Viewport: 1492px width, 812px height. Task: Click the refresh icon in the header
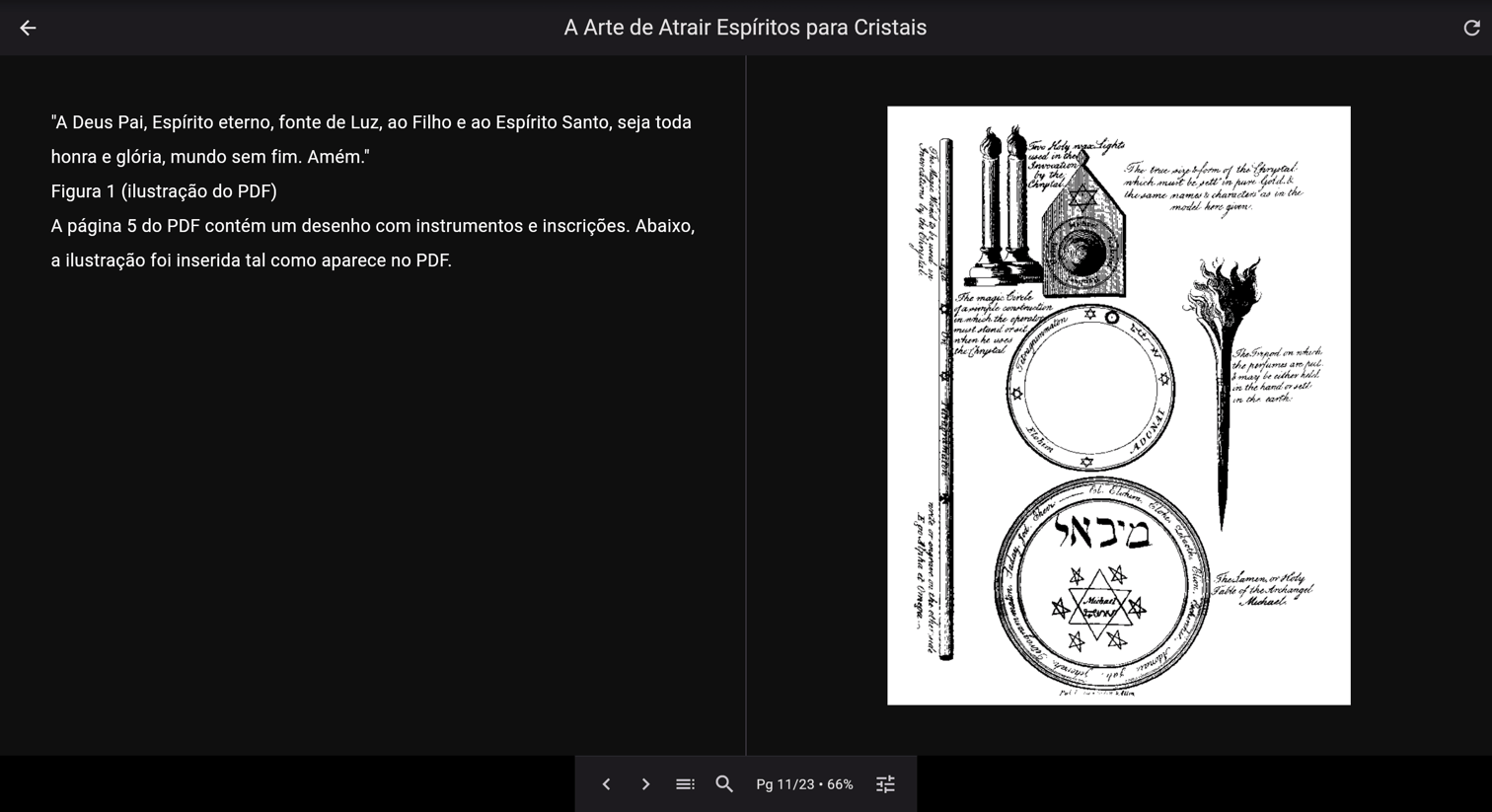point(1471,28)
